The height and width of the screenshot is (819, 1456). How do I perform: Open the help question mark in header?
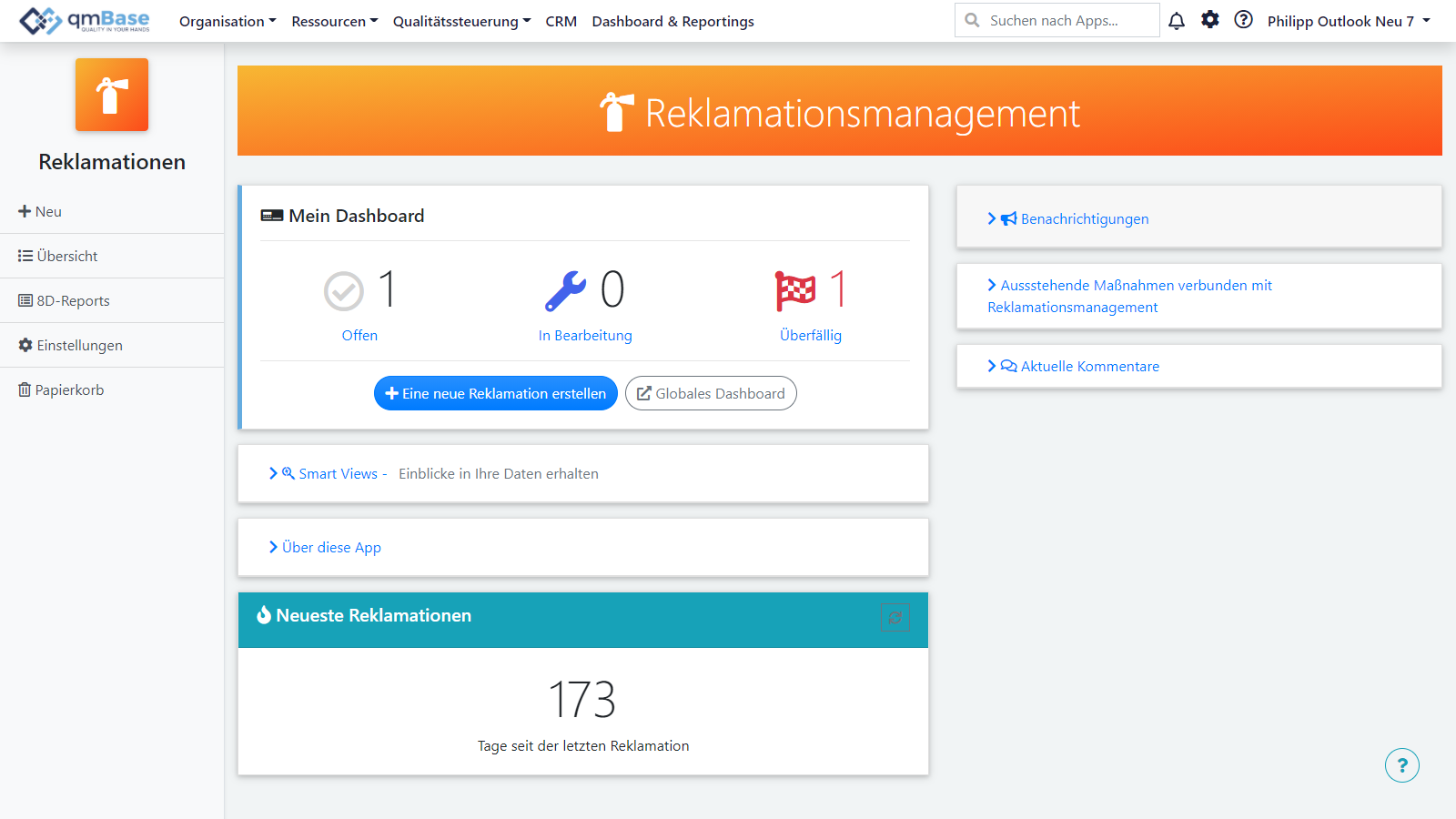click(x=1244, y=19)
